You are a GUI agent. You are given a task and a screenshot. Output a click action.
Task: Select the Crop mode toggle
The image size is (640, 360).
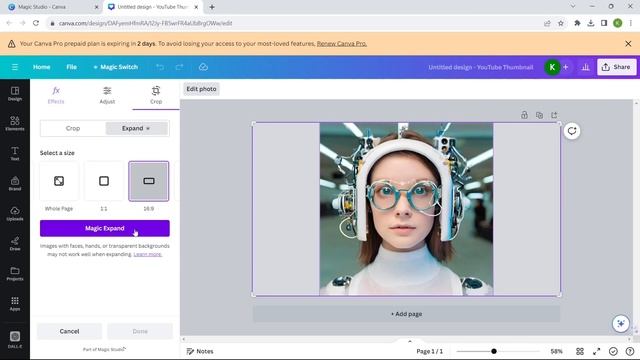click(73, 128)
